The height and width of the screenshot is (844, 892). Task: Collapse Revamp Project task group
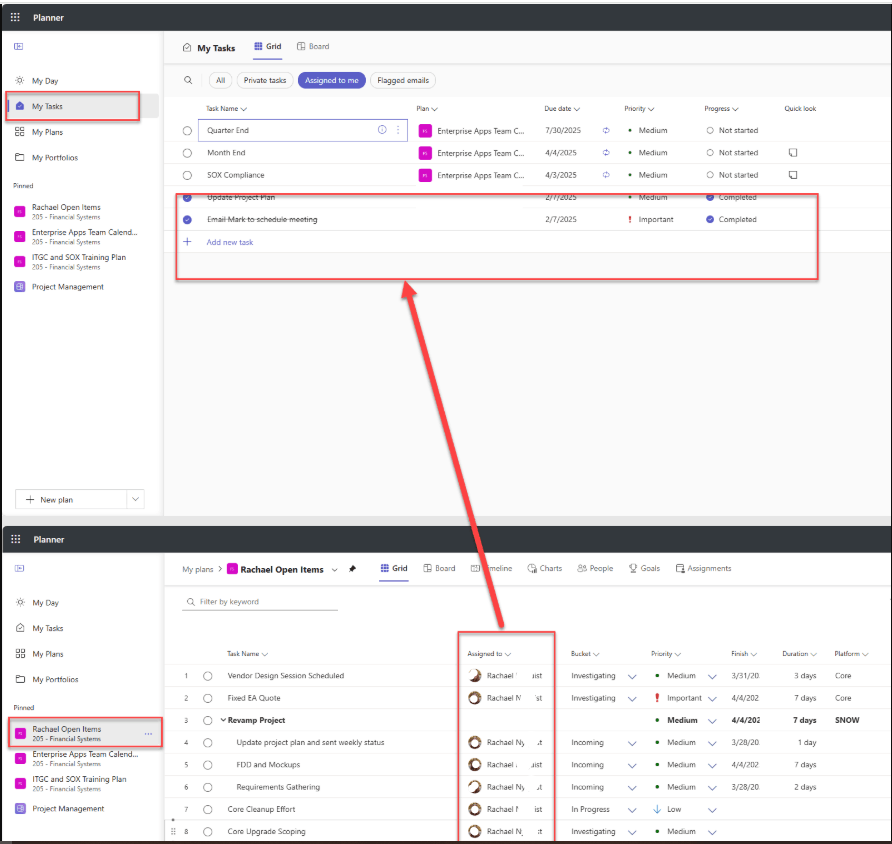coord(223,720)
